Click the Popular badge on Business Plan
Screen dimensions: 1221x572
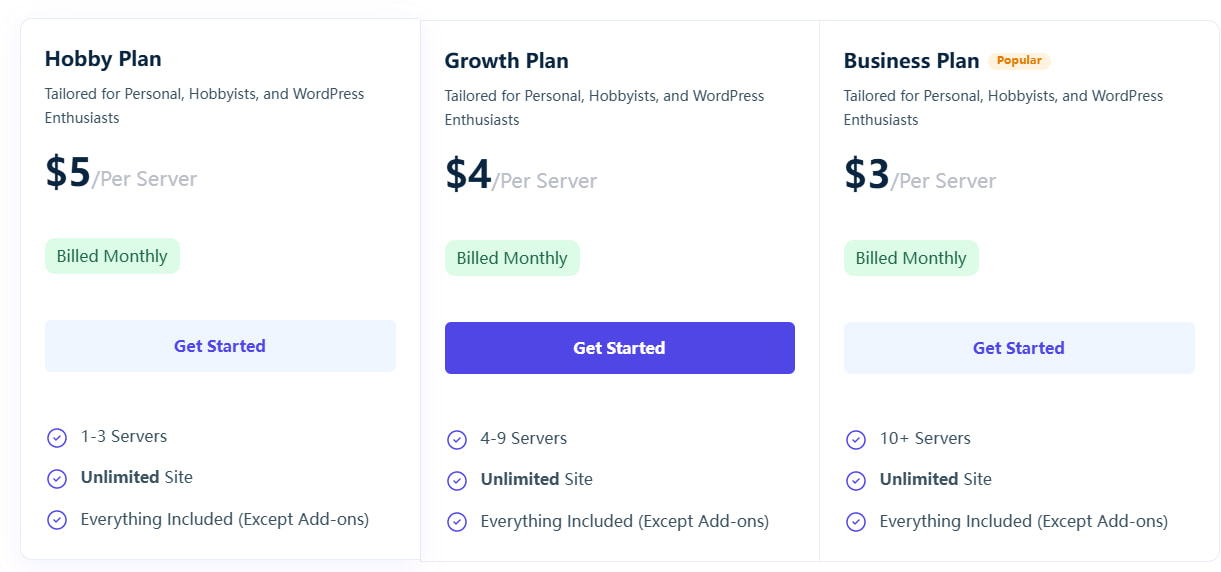pos(1019,61)
